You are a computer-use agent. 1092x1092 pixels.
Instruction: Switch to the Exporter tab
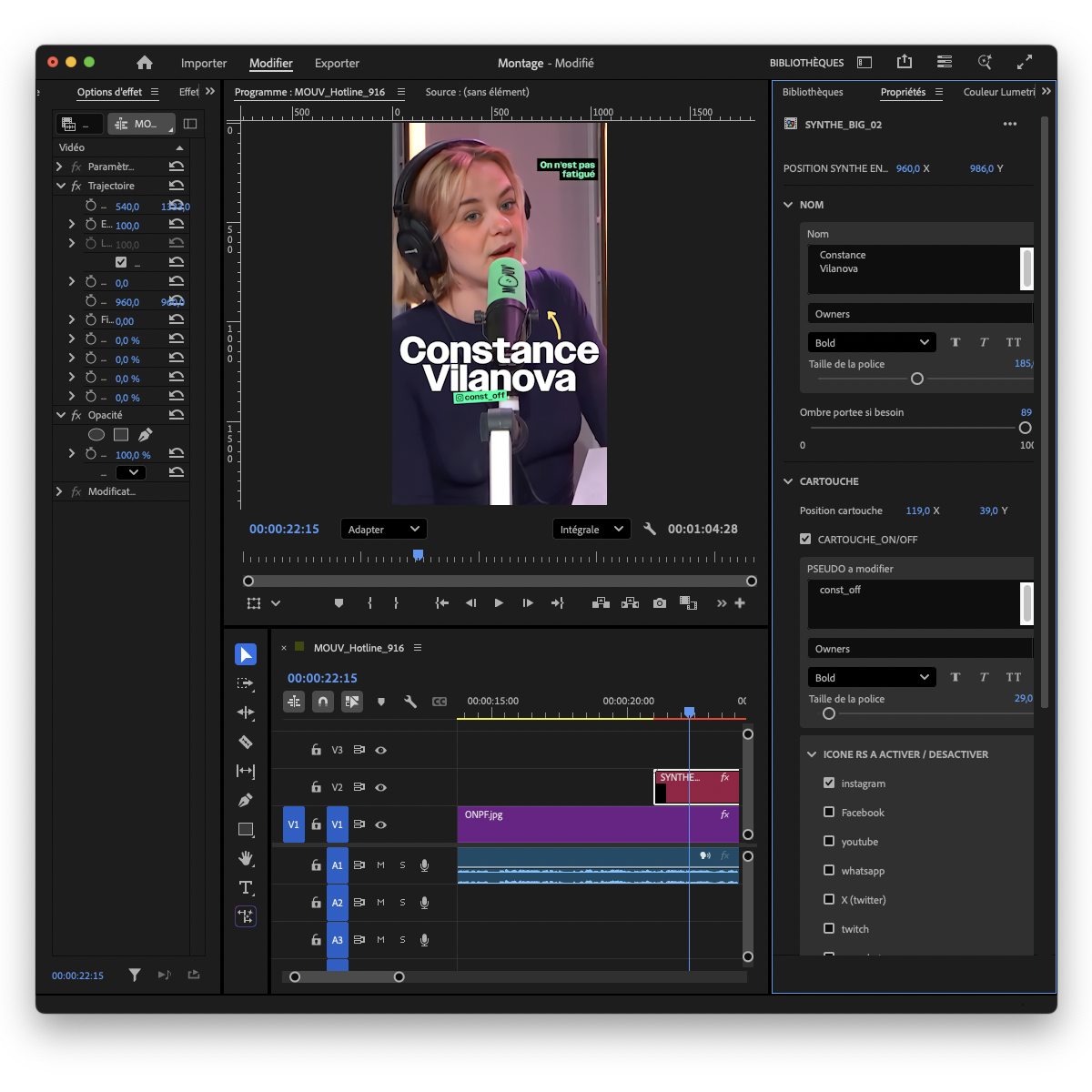click(x=337, y=63)
